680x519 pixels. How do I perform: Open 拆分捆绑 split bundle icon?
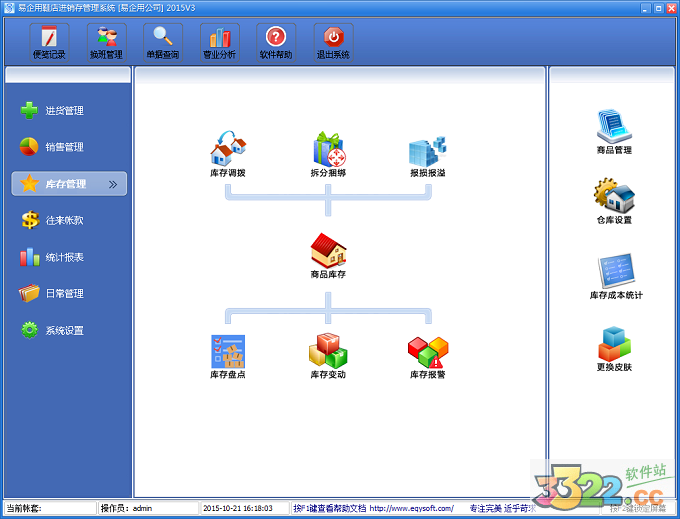pos(328,154)
